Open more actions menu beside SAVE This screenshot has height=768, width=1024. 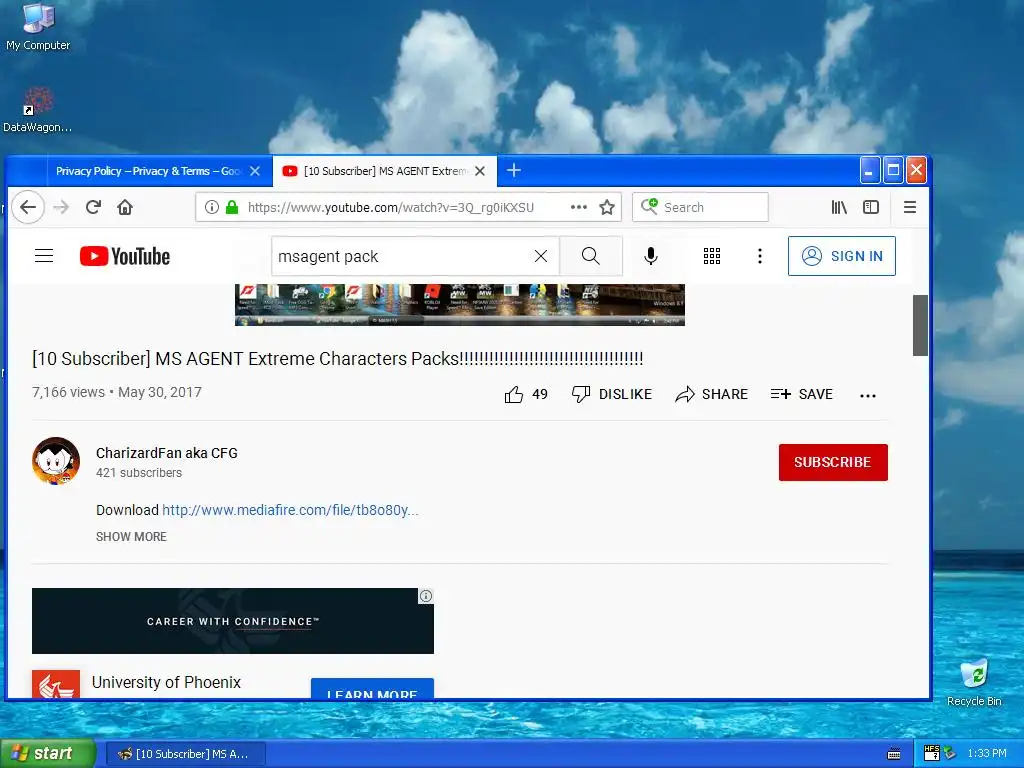868,395
